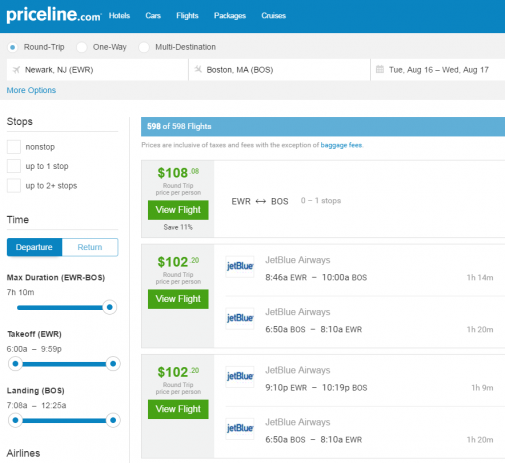The image size is (505, 463).
Task: Tick the up to 2+ stops checkbox
Action: (14, 186)
